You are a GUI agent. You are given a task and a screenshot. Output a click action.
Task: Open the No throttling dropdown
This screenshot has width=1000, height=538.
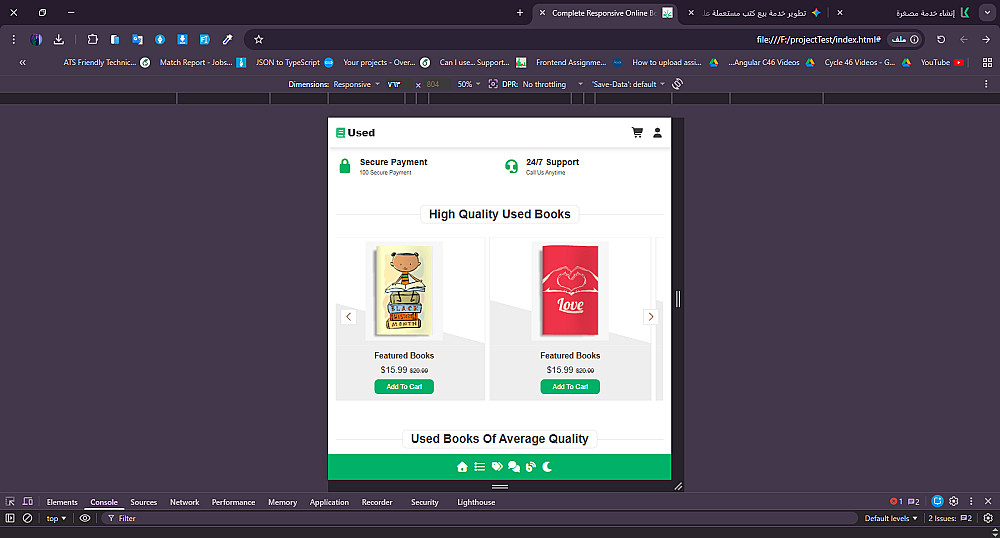pos(552,84)
